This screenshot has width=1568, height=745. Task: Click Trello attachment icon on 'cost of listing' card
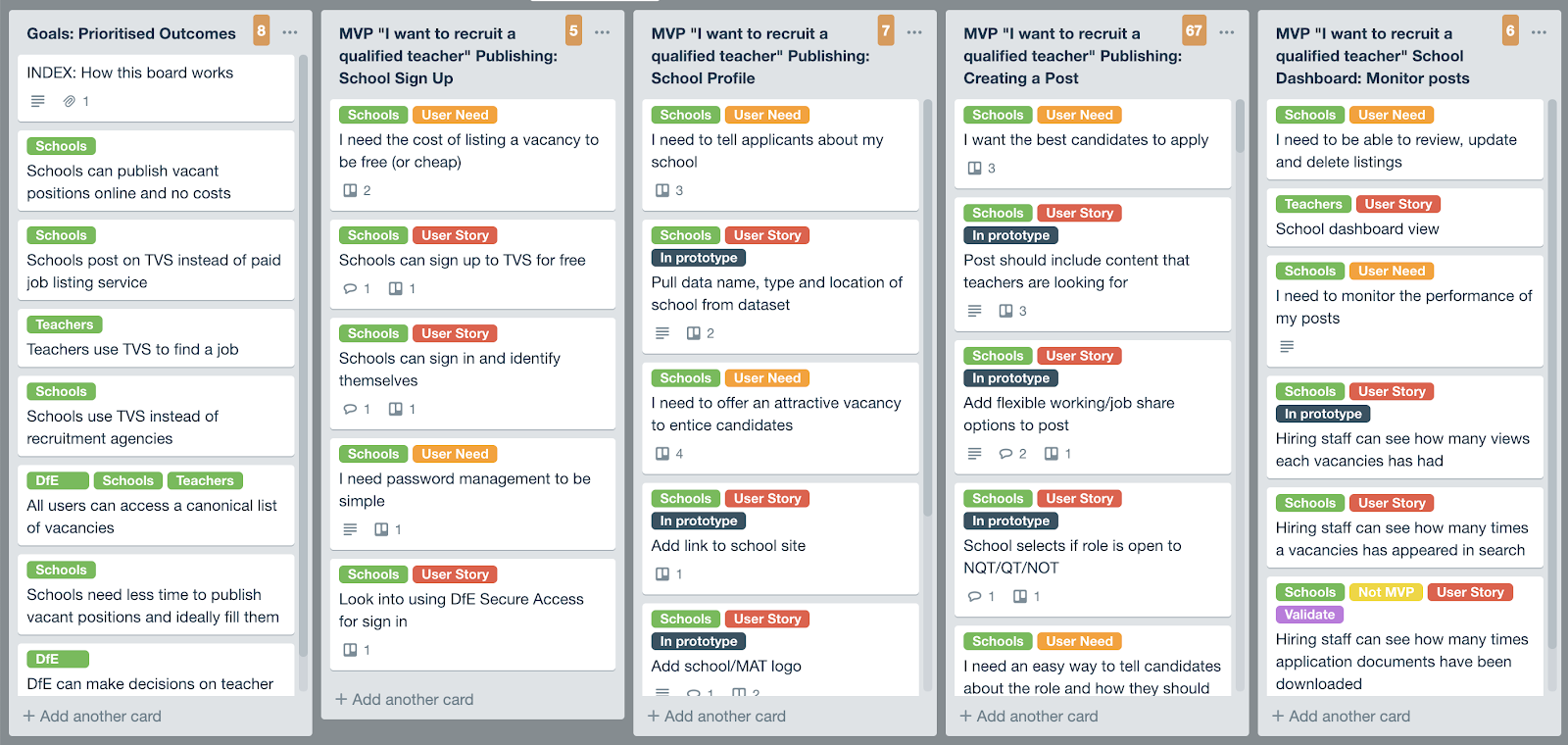350,190
